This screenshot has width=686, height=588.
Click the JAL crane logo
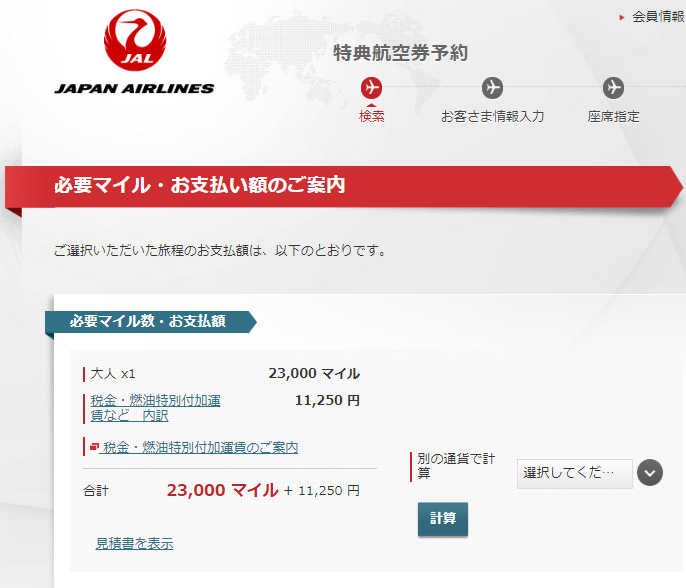(135, 40)
